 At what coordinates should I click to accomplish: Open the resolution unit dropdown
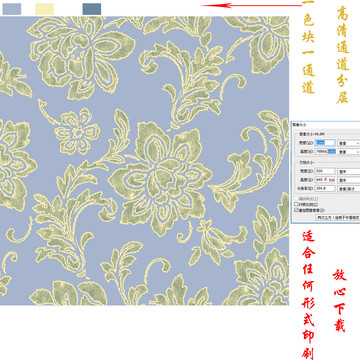tap(349, 189)
